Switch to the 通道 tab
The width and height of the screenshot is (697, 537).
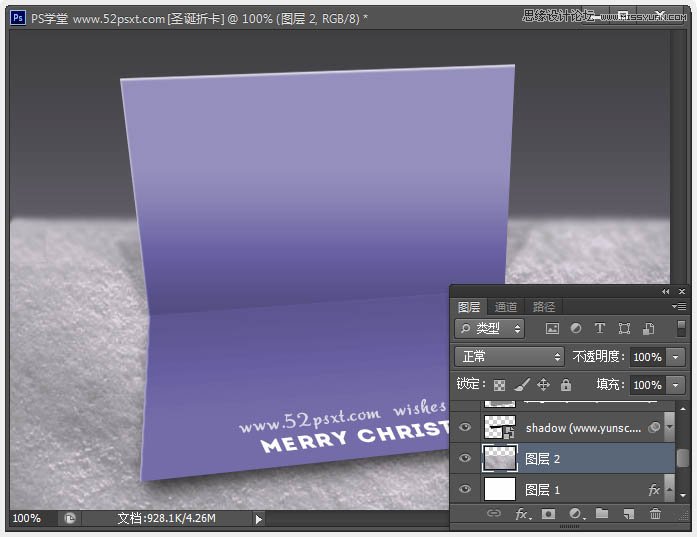(505, 307)
